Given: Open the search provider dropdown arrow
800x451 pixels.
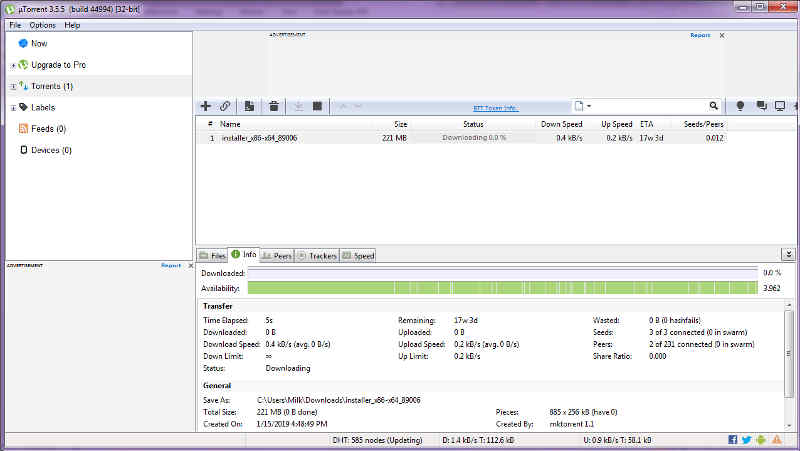Looking at the screenshot, I should pos(589,106).
